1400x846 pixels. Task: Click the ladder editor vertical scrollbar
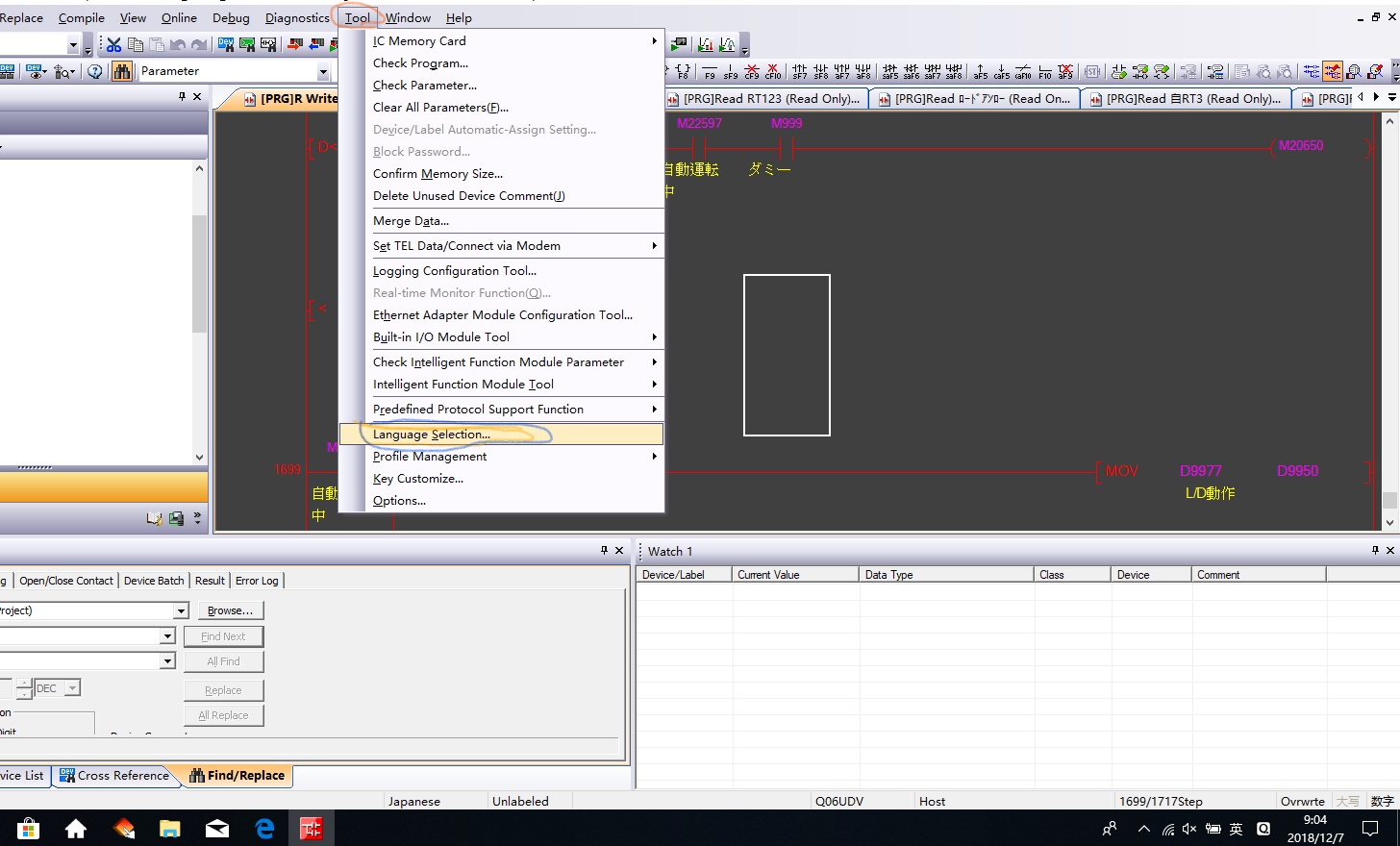click(x=1389, y=317)
